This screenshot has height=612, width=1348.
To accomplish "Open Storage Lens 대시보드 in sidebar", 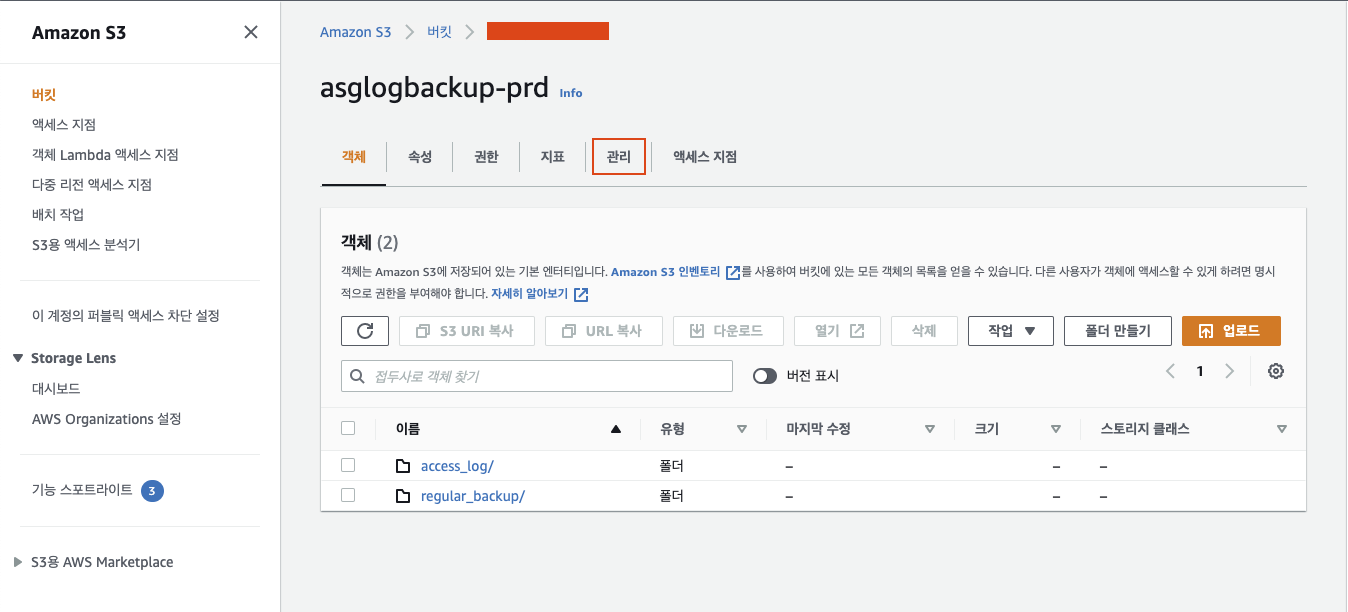I will (56, 389).
